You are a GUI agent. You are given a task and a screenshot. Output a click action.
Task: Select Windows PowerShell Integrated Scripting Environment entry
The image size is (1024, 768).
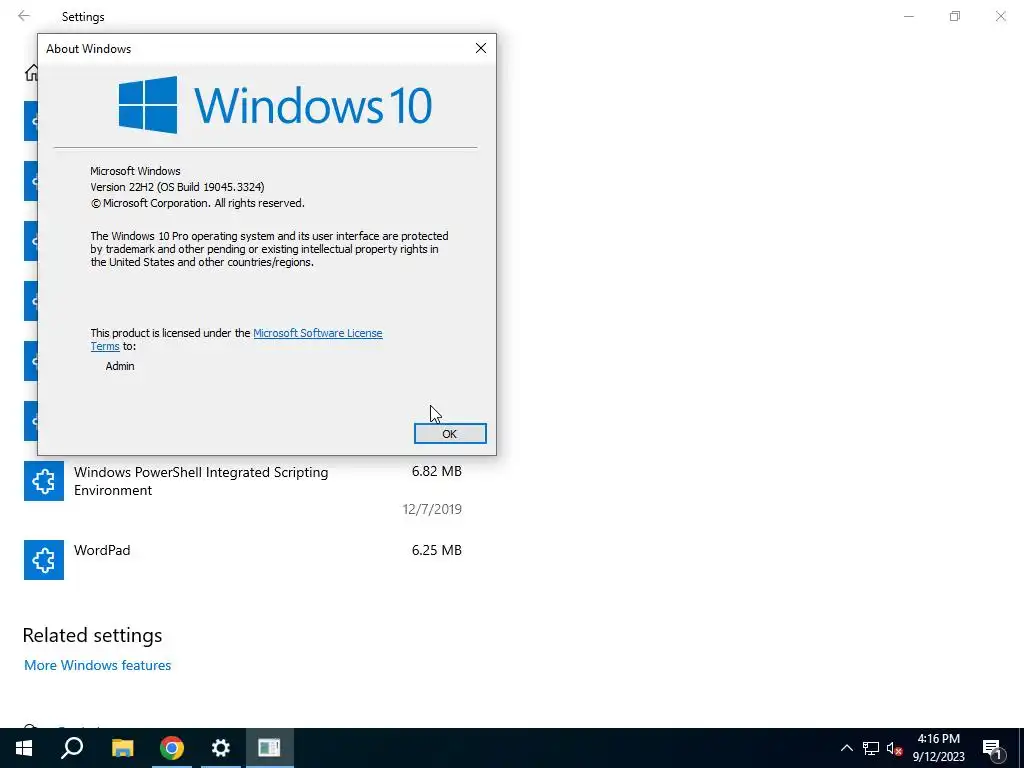[243, 489]
